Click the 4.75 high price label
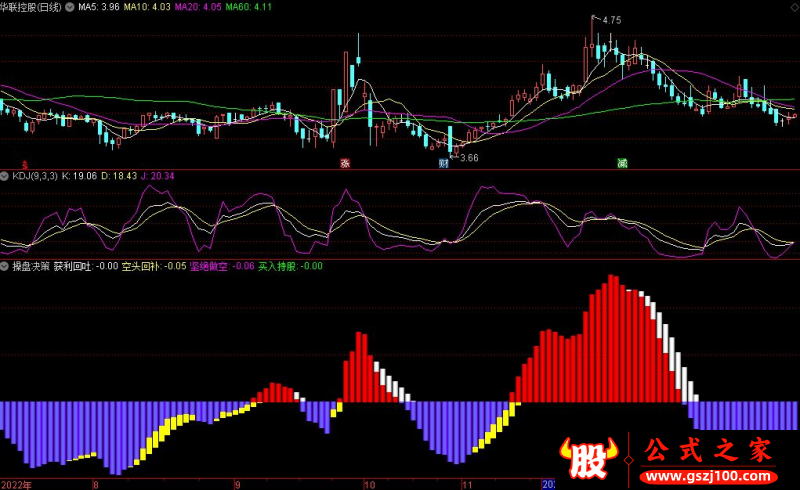Screen dimensions: 800x490 pyautogui.click(x=612, y=20)
